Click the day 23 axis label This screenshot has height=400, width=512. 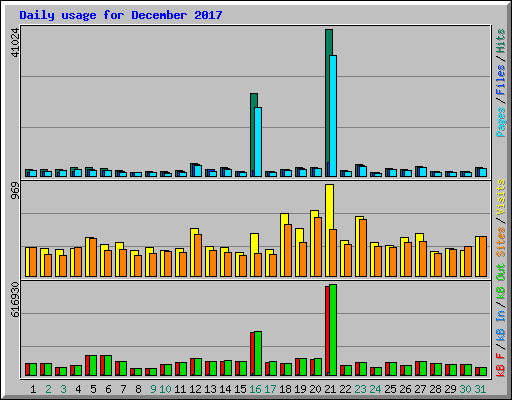point(360,389)
